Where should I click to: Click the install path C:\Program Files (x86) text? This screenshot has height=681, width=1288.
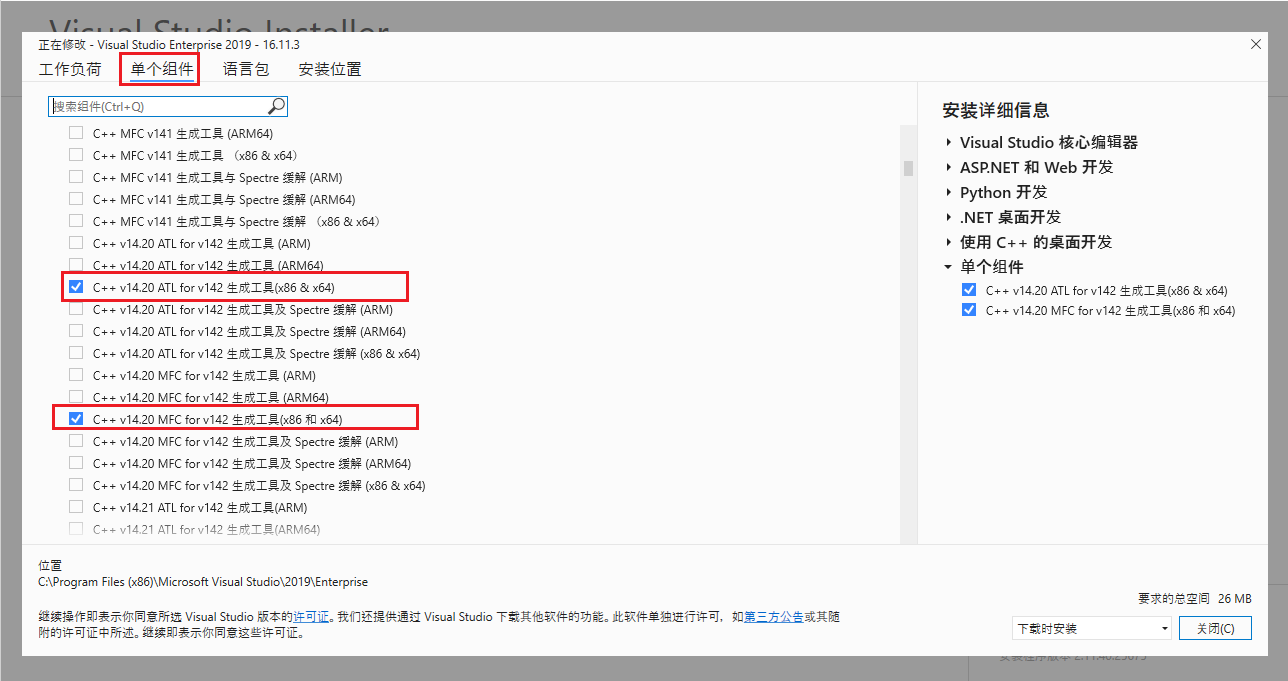pyautogui.click(x=203, y=581)
